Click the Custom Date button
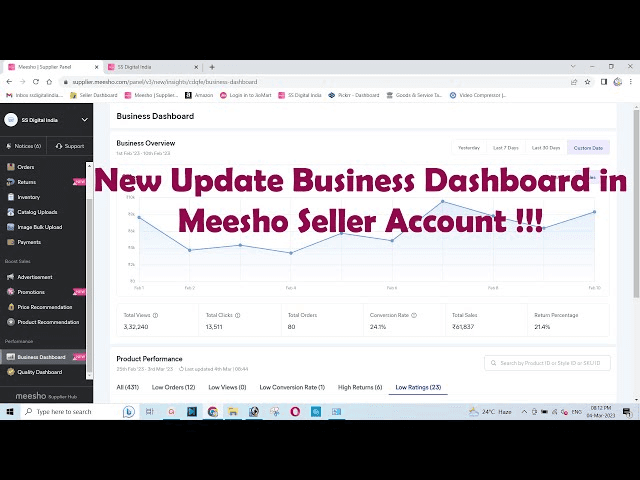640x480 pixels. [x=588, y=148]
